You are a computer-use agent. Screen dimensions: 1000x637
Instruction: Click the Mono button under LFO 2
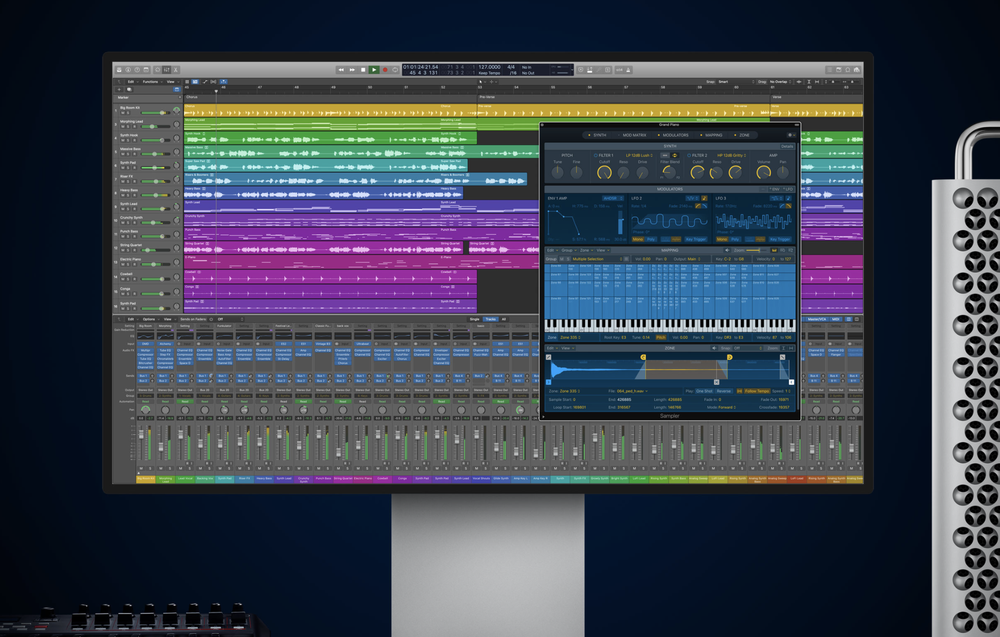[638, 239]
